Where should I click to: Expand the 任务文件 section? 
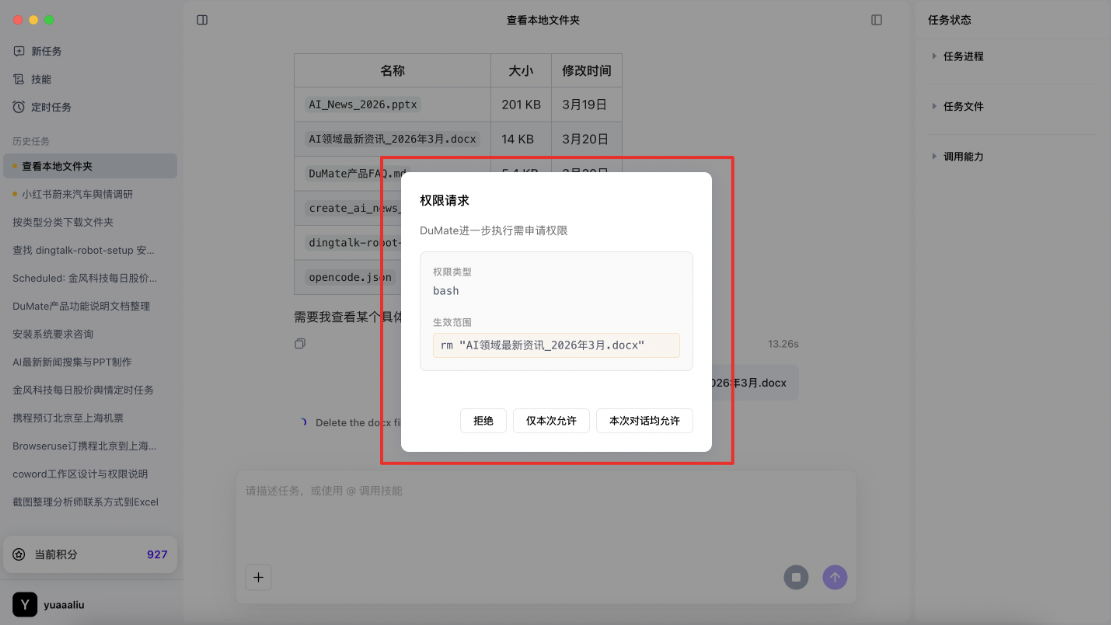tap(963, 107)
